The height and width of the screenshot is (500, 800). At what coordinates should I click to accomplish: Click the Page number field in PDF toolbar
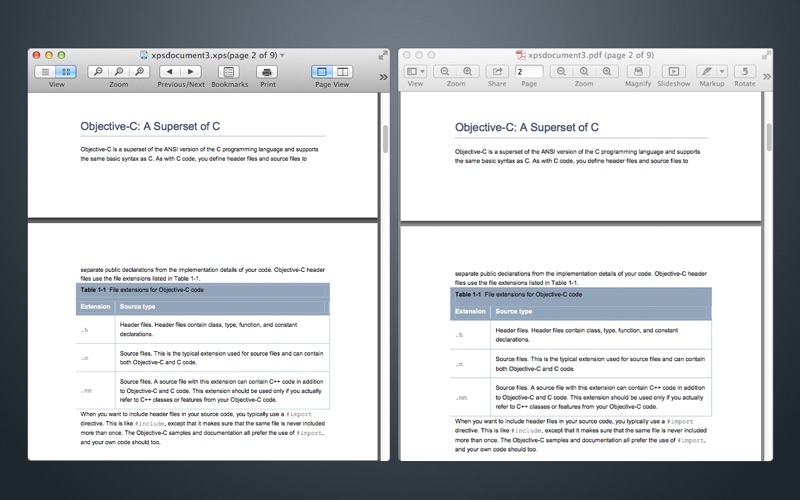point(529,71)
